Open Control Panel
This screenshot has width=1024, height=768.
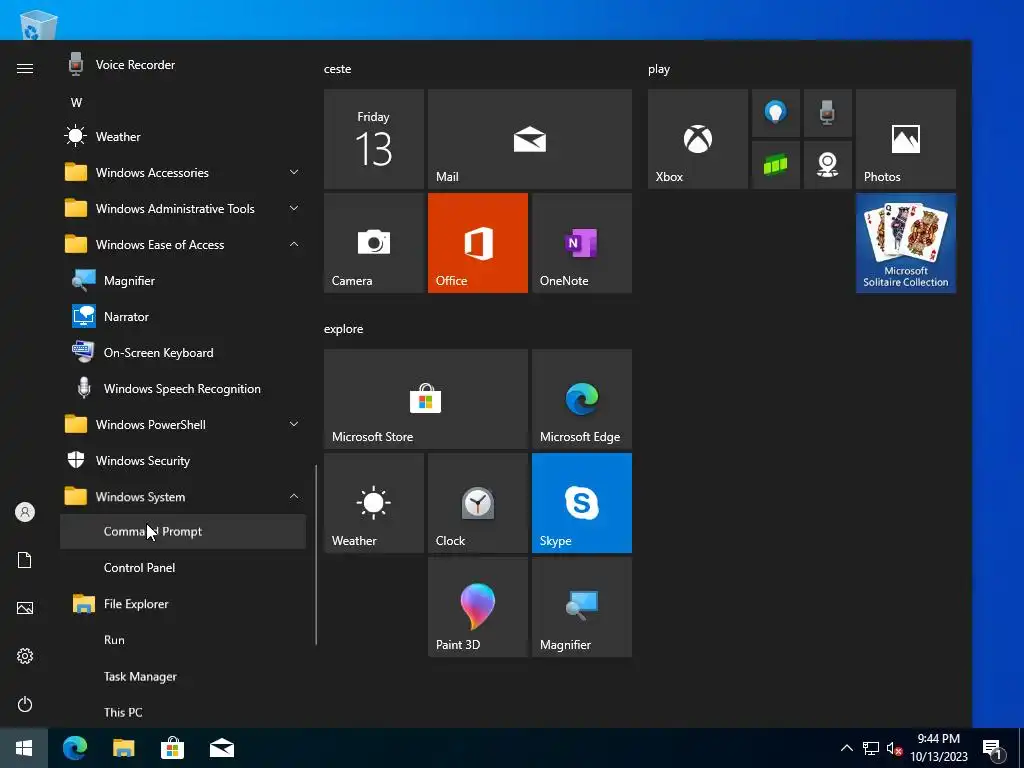[183, 568]
